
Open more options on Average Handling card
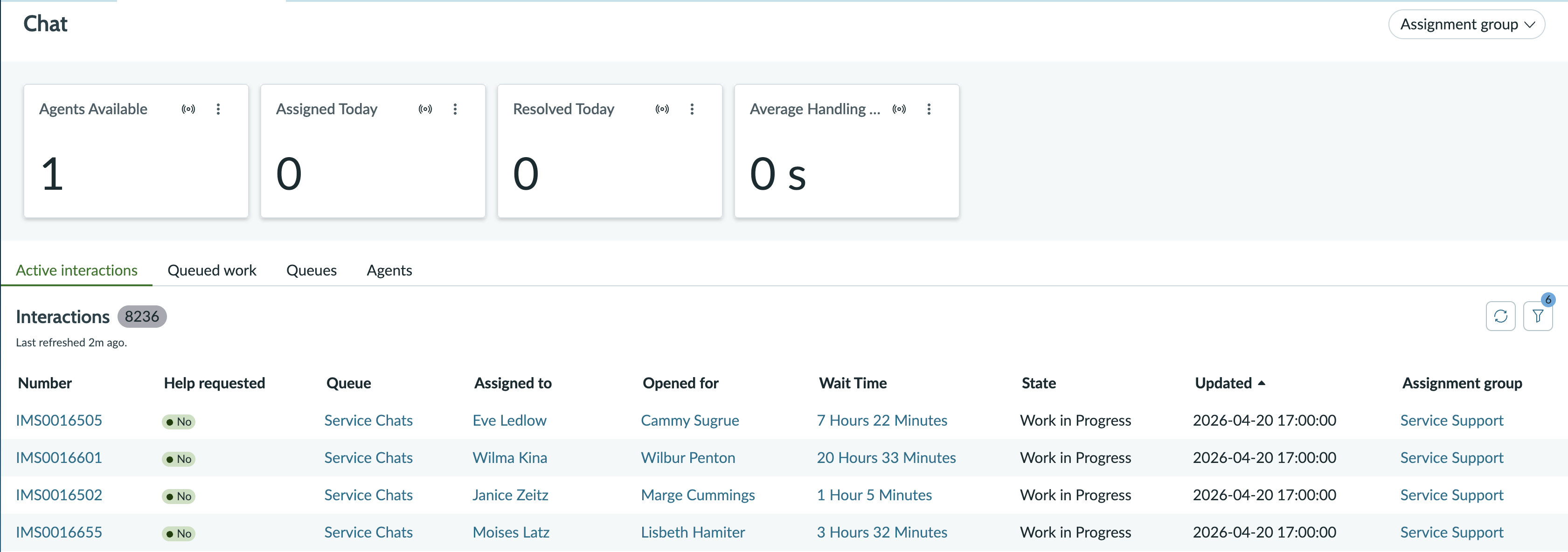pyautogui.click(x=929, y=109)
